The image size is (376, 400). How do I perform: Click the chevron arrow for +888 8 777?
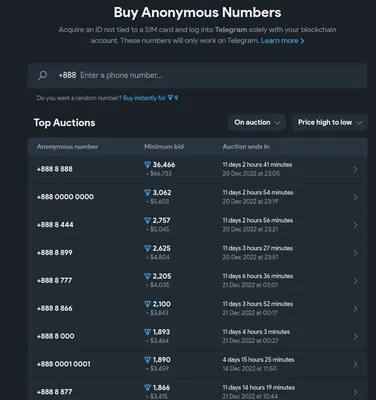coord(355,281)
